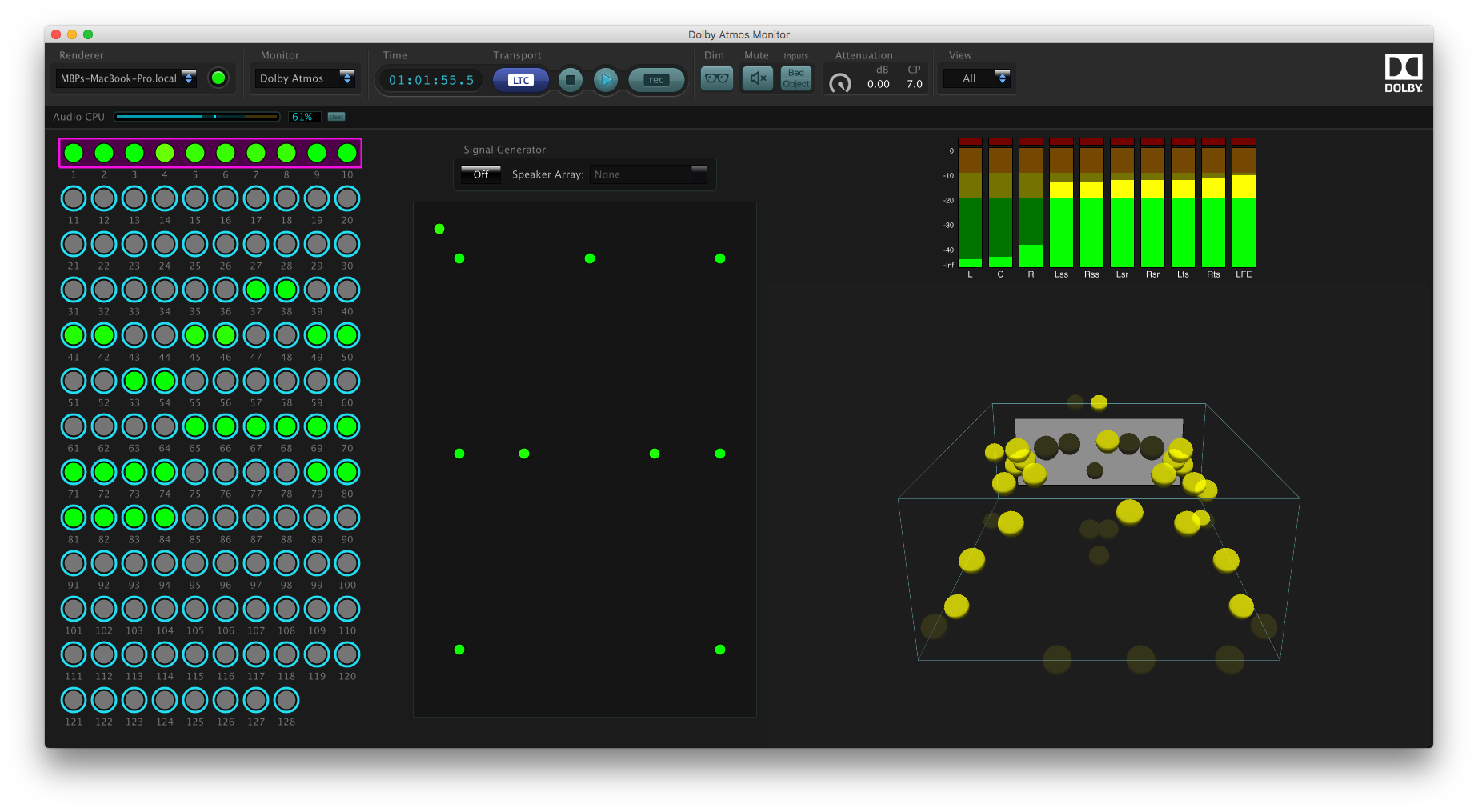The width and height of the screenshot is (1478, 812).
Task: Click the Dolby logo icon
Action: tap(1404, 73)
